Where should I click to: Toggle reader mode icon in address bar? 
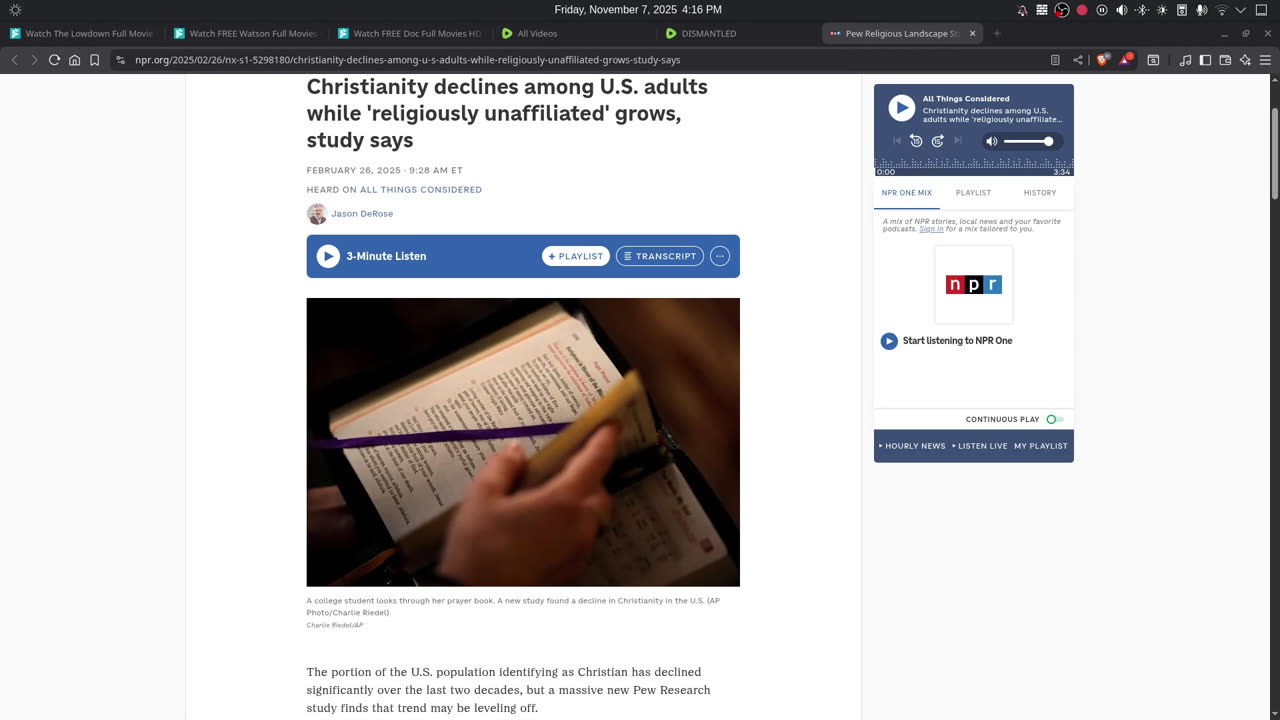pos(1055,60)
